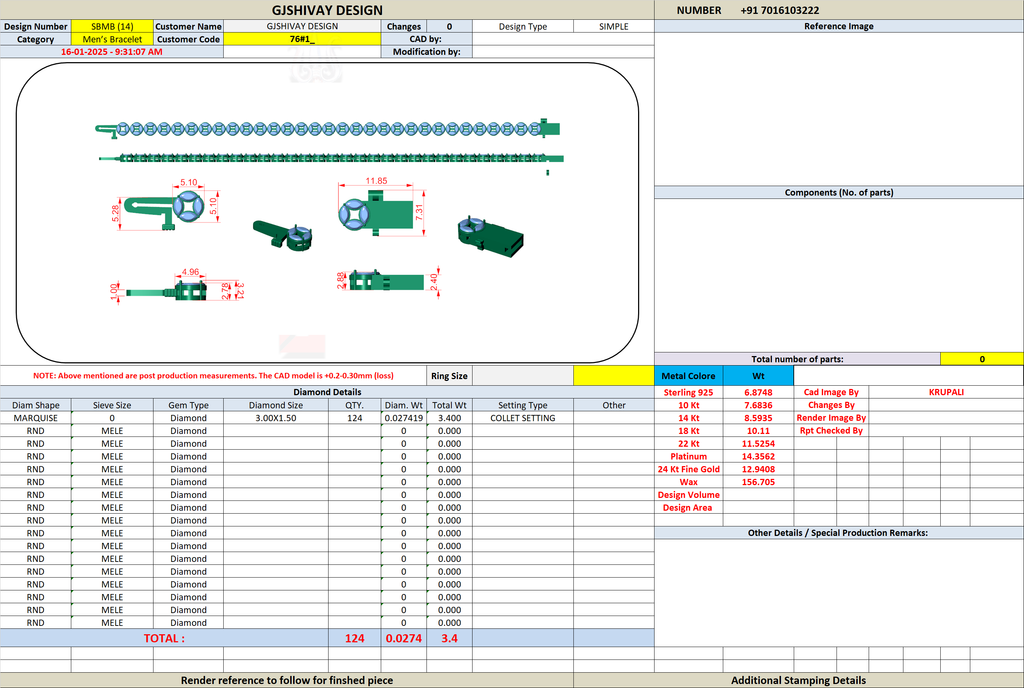The height and width of the screenshot is (688, 1024).
Task: Click the 24 Kt Fine Gold weight 12.9408
Action: (758, 469)
